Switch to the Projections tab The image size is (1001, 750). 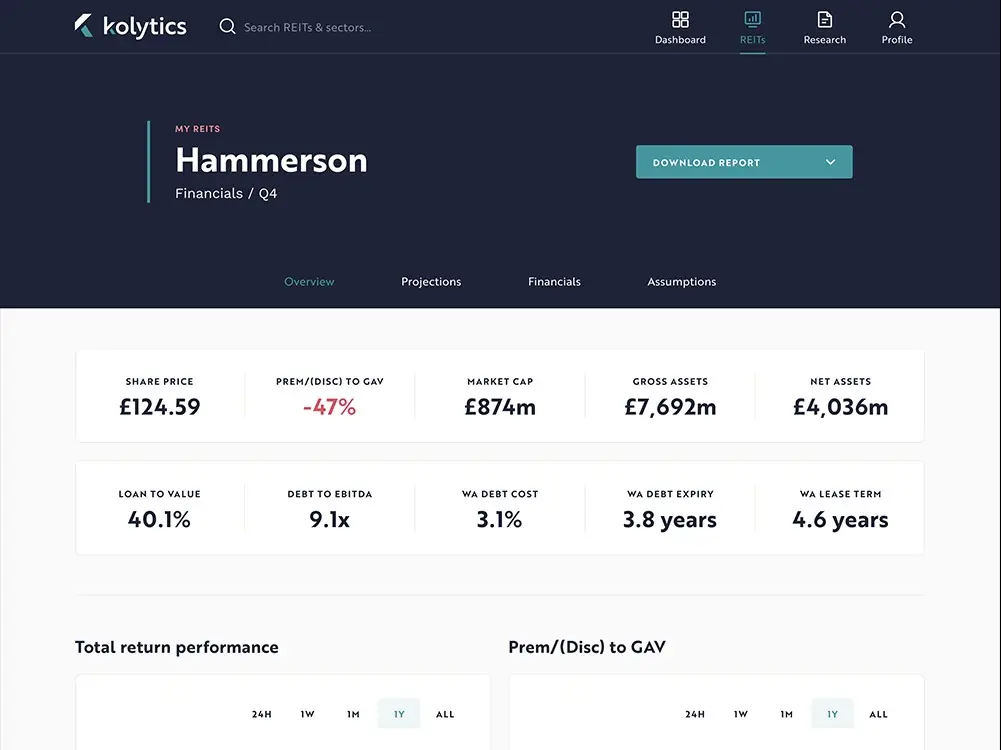click(x=431, y=282)
